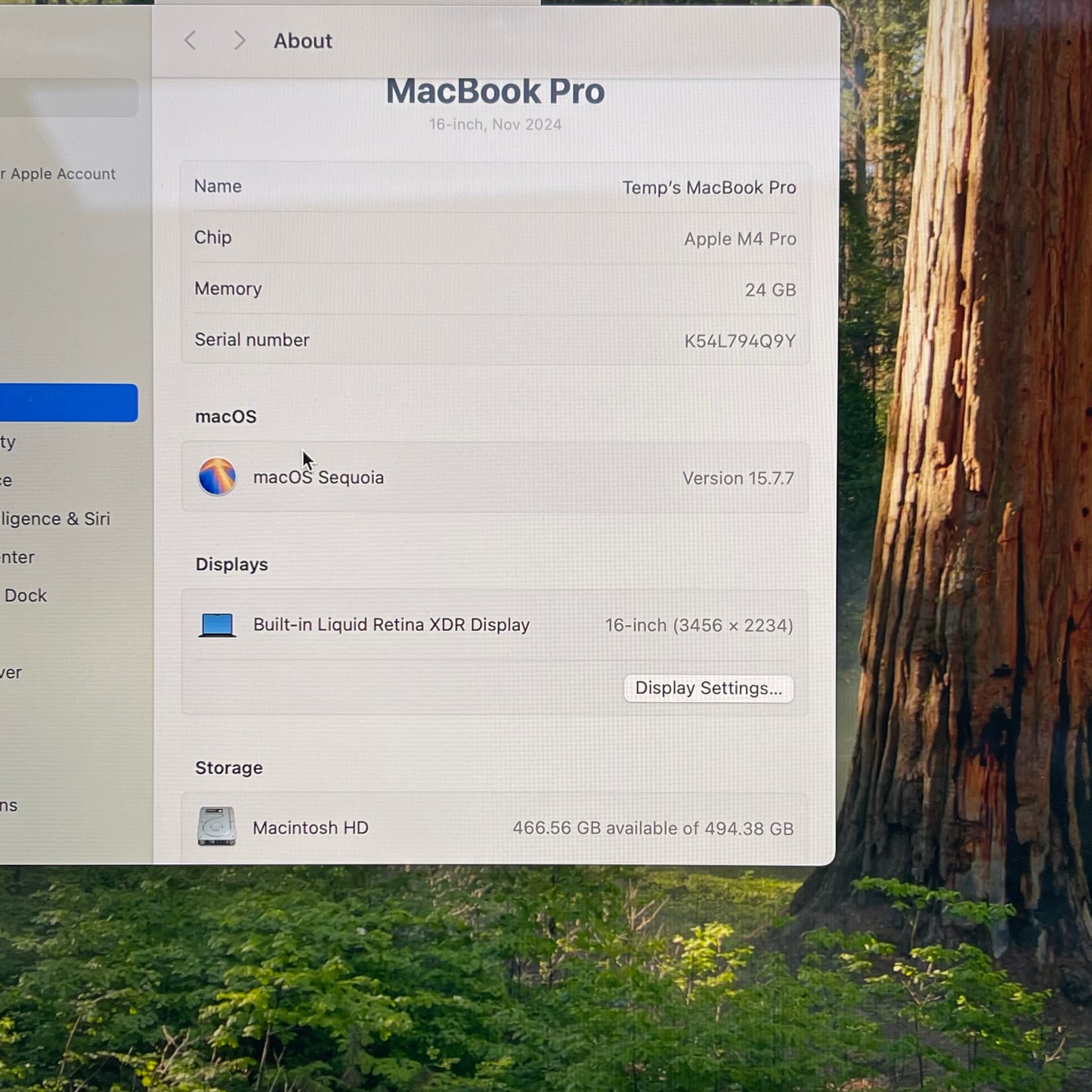The image size is (1092, 1092).
Task: Click the 16-inch, Nov 2024 subtitle
Action: pyautogui.click(x=496, y=125)
